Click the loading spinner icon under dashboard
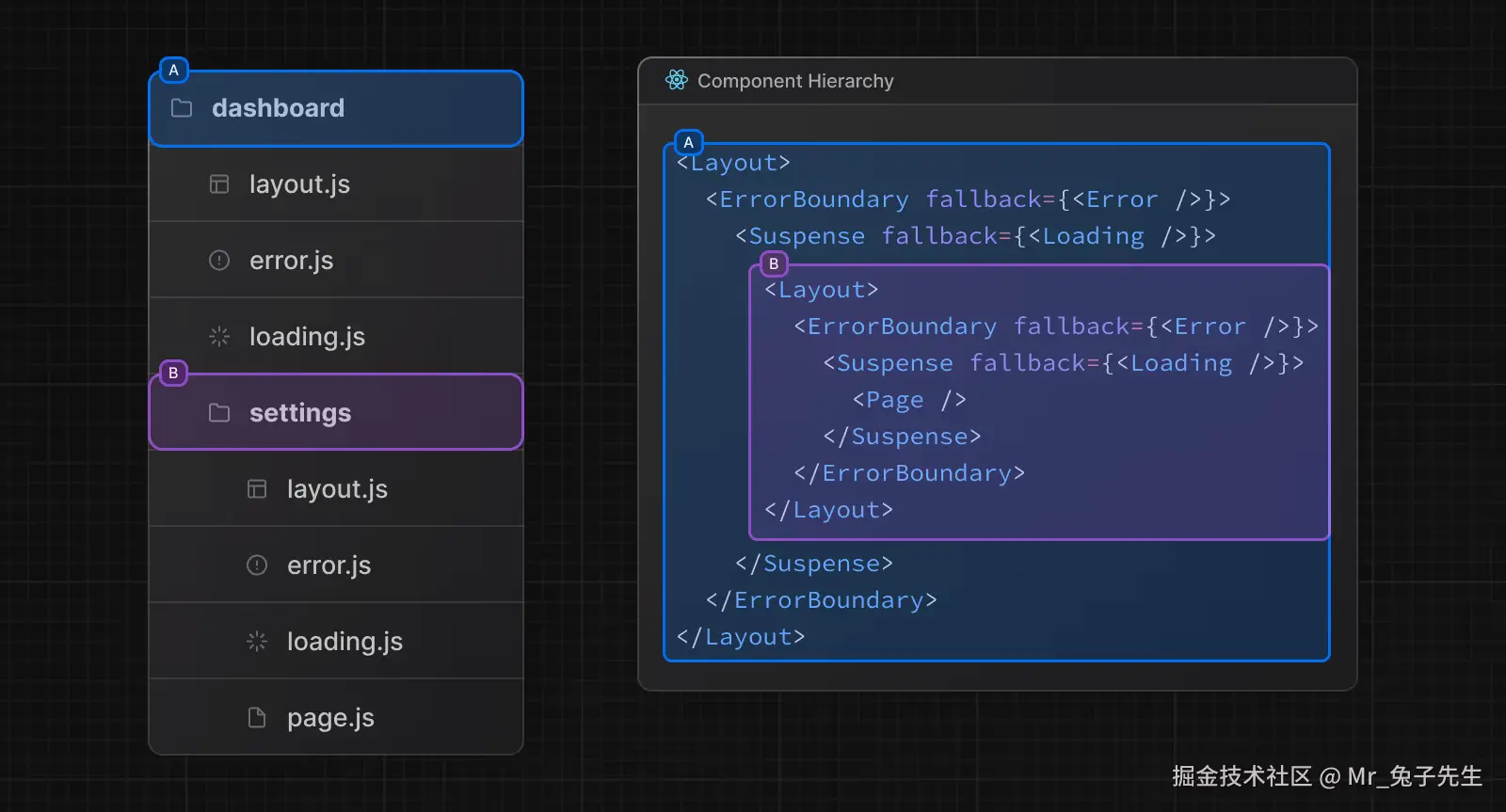1506x812 pixels. [219, 337]
